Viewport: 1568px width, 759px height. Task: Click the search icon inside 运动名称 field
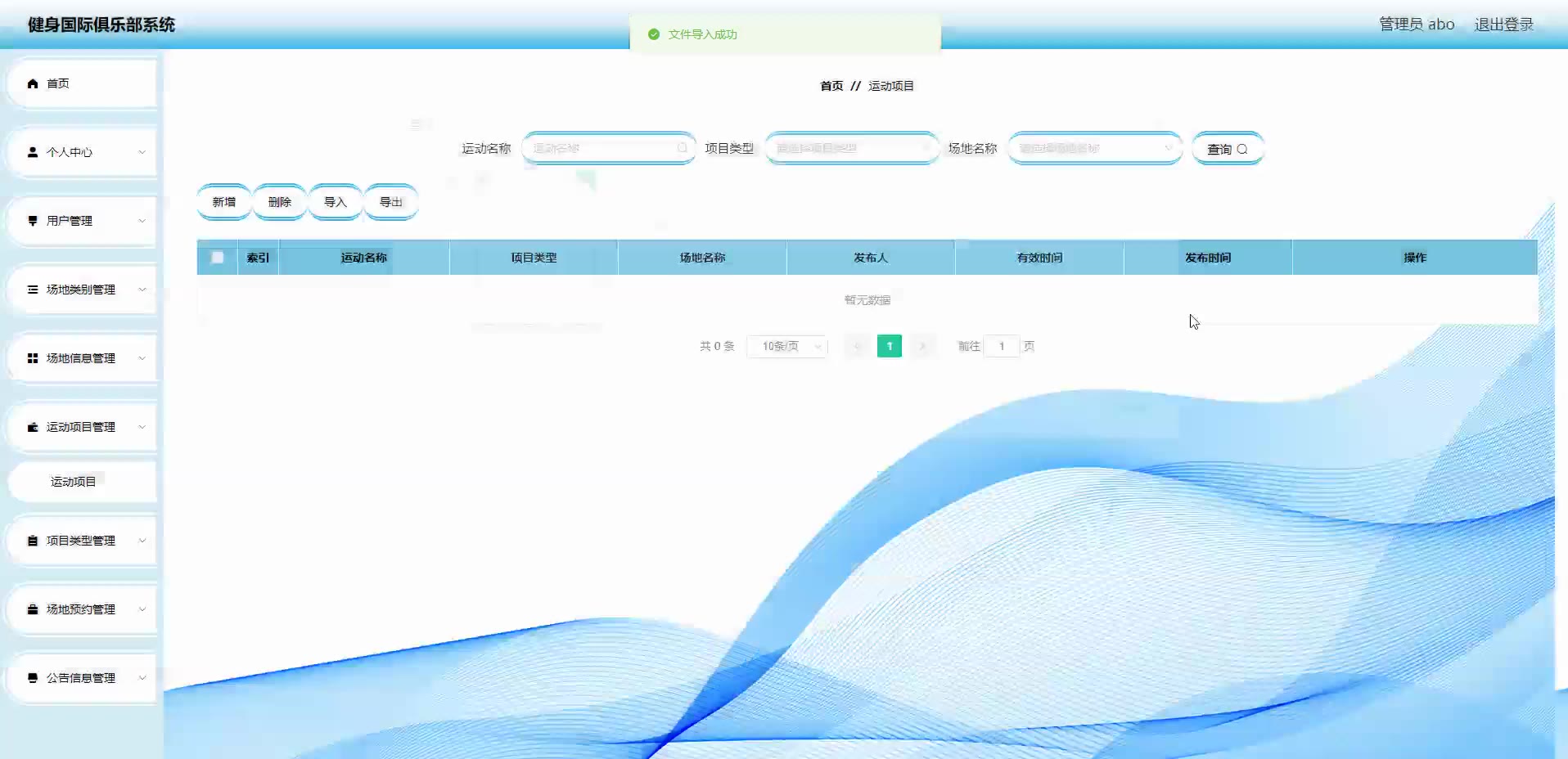pos(682,148)
